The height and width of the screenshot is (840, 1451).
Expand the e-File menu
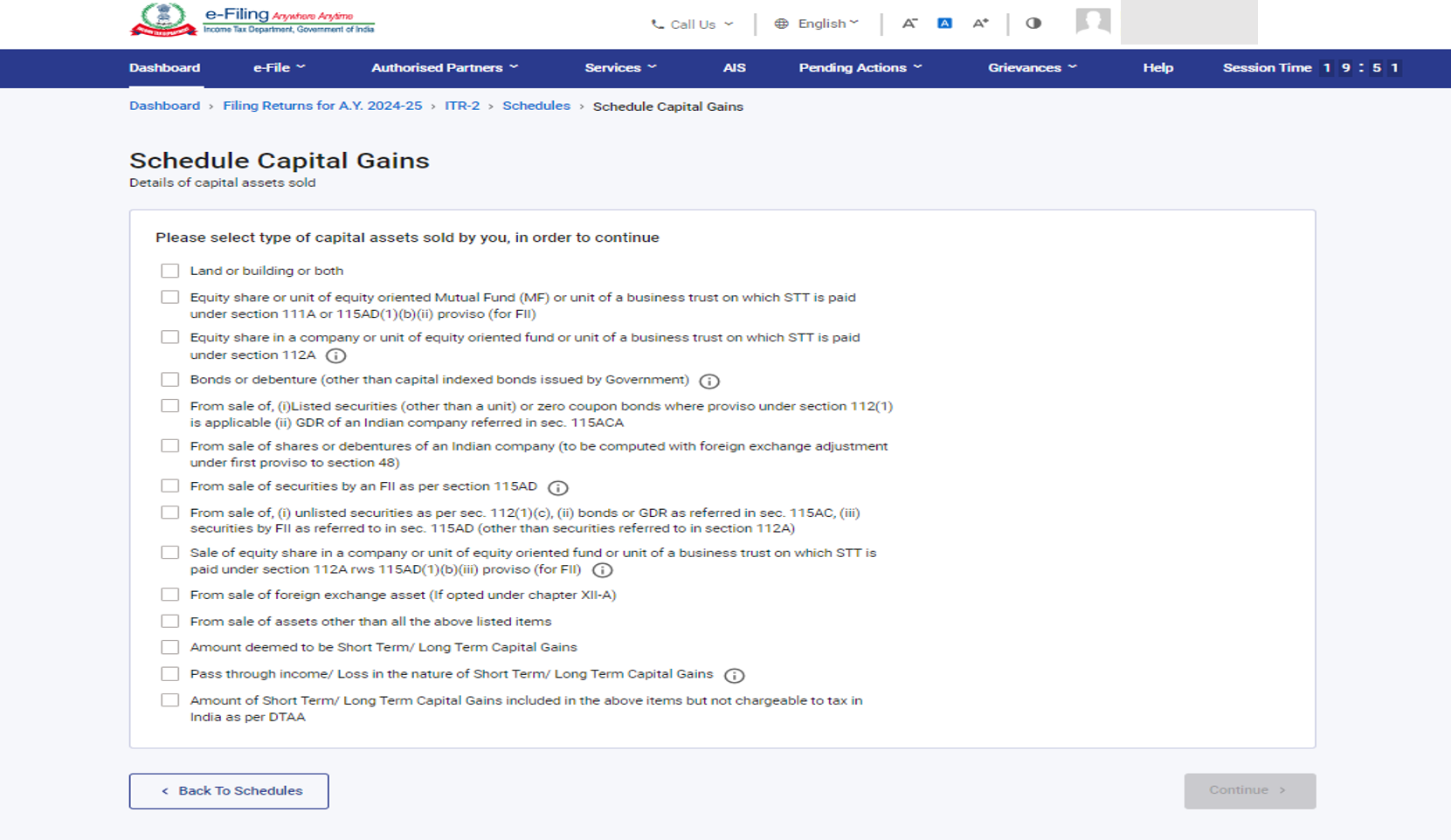point(279,67)
